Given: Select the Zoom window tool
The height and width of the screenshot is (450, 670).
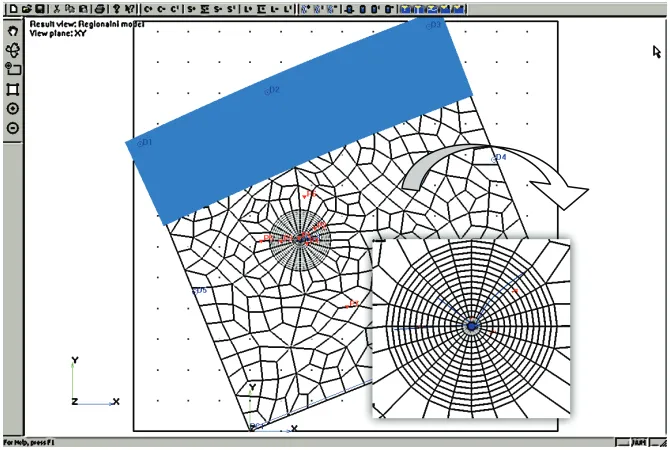Looking at the screenshot, I should pos(13,69).
